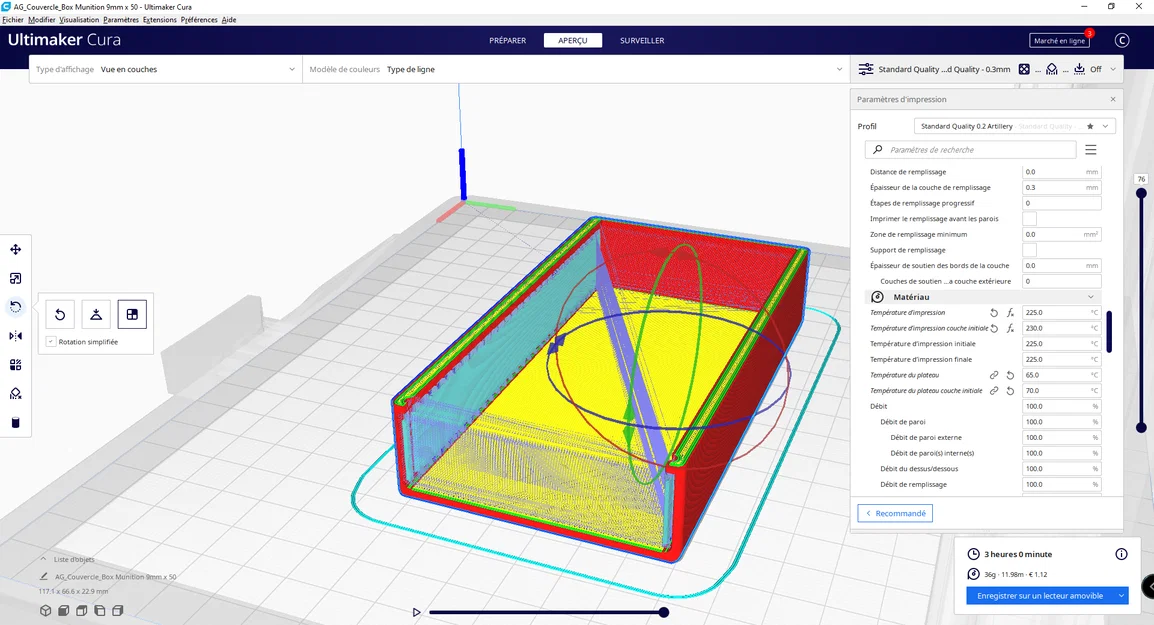The width and height of the screenshot is (1154, 625).
Task: Switch to the right view cube icon
Action: 117,610
